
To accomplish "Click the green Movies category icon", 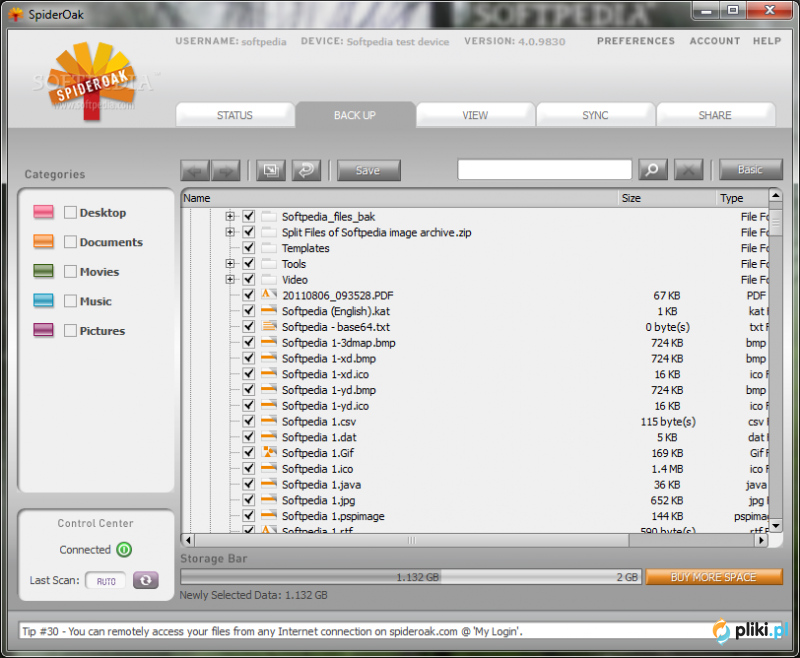I will coord(43,270).
